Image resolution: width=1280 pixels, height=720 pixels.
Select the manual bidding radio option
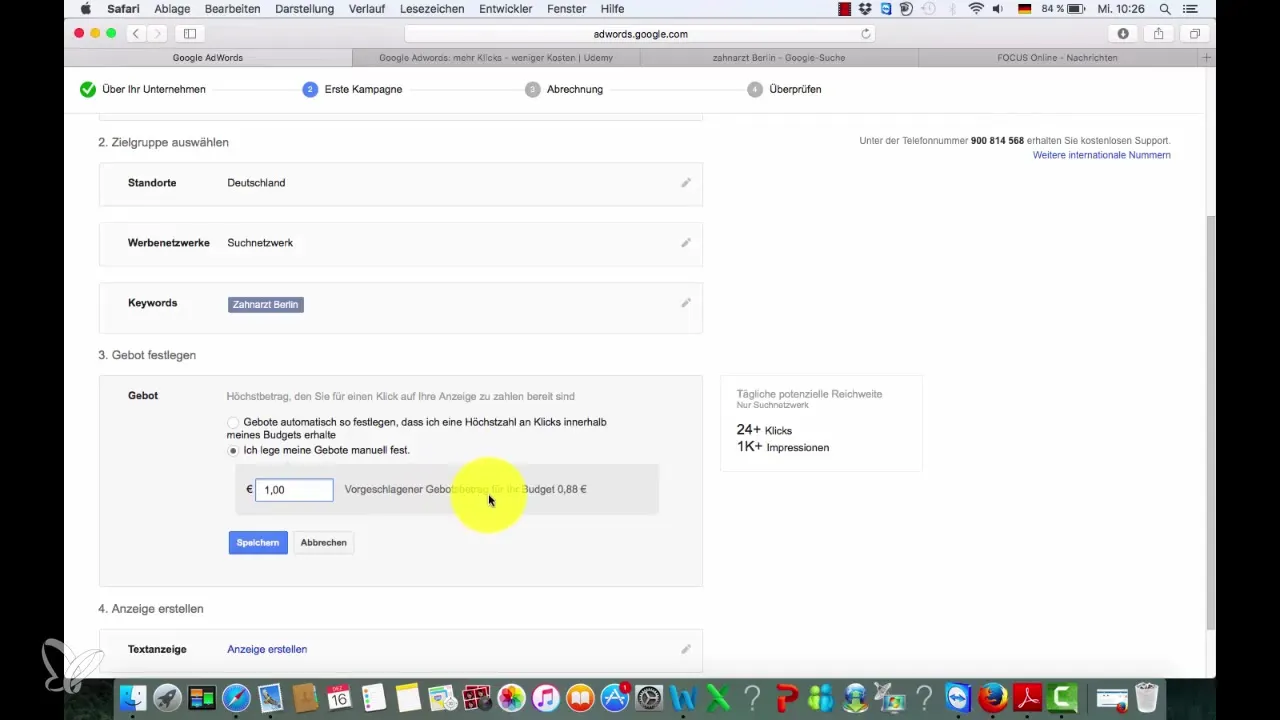233,451
